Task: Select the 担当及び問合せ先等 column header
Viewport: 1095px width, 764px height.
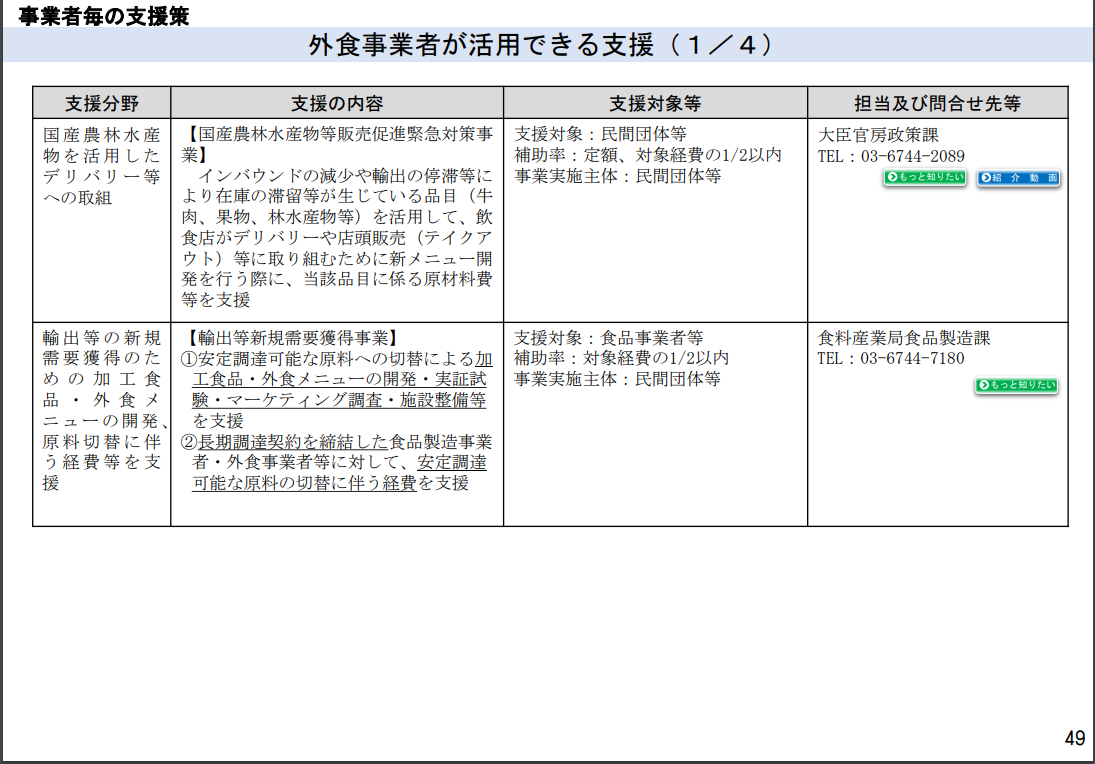Action: click(938, 103)
